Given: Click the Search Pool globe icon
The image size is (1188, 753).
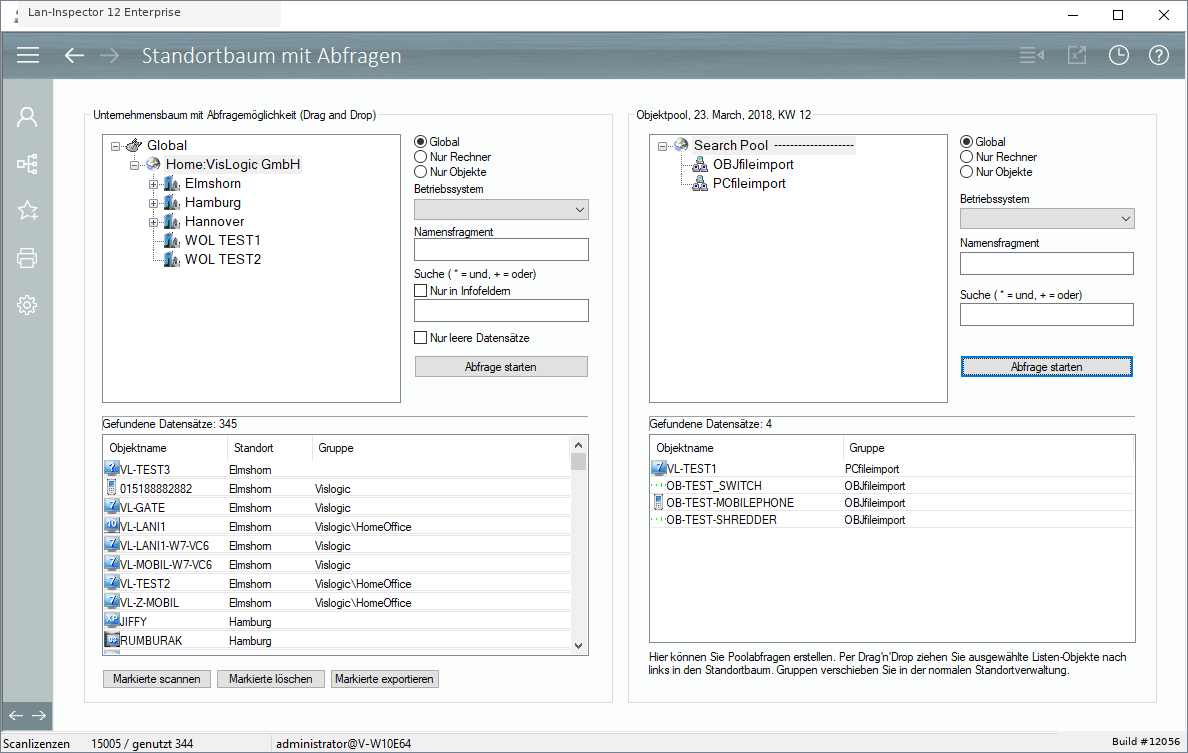Looking at the screenshot, I should (x=681, y=145).
